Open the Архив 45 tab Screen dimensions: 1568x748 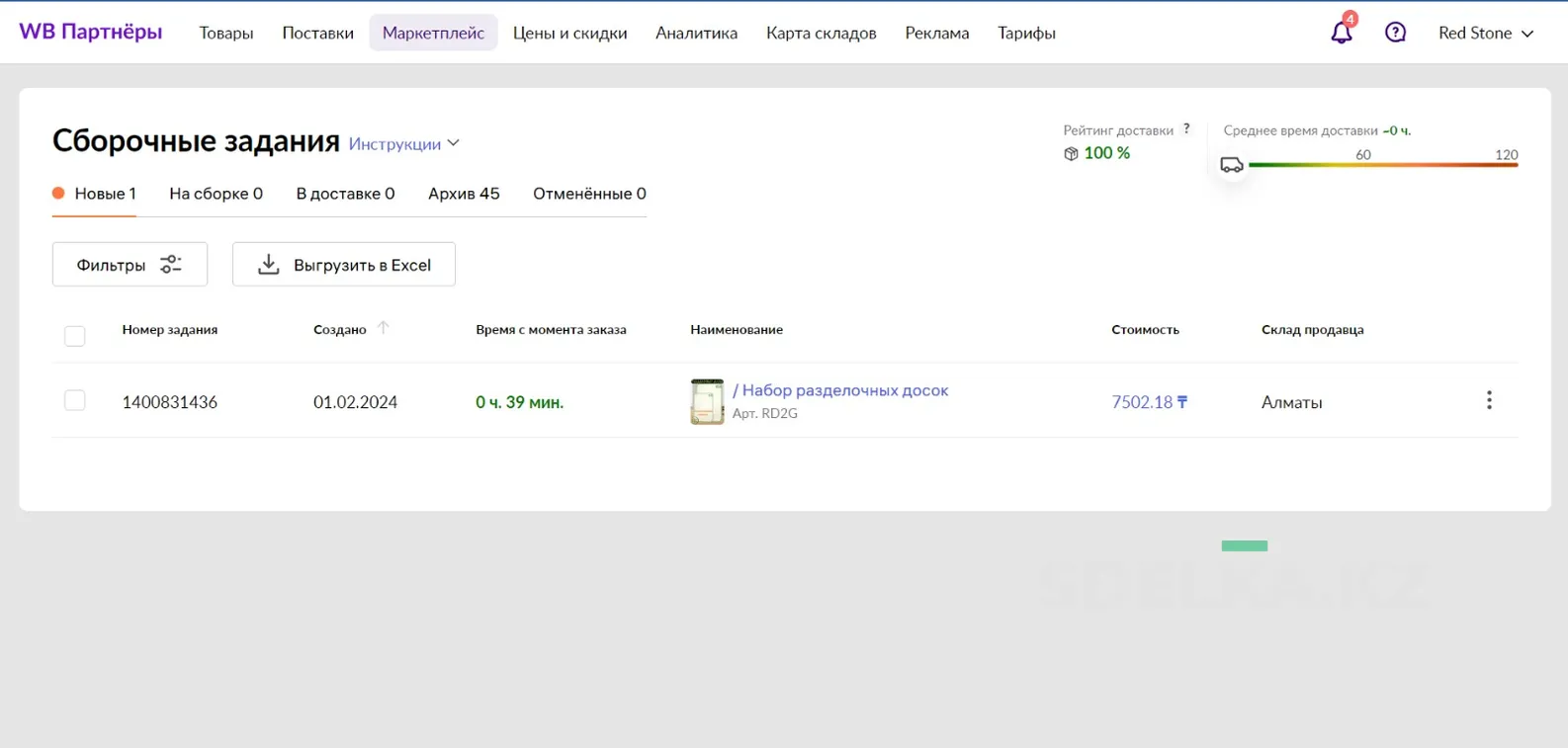point(464,194)
